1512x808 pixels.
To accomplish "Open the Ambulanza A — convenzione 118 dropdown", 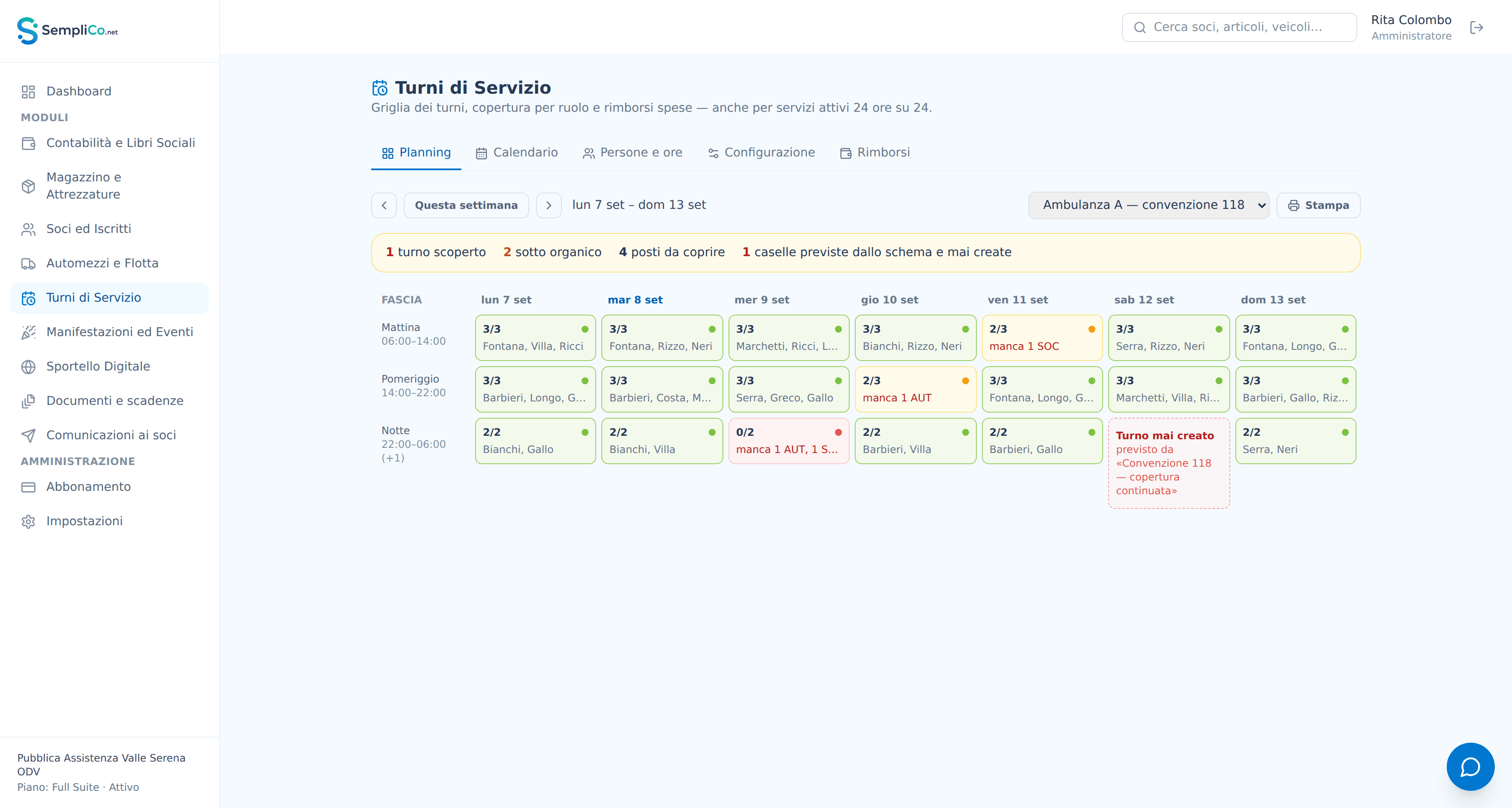I will coord(1148,205).
